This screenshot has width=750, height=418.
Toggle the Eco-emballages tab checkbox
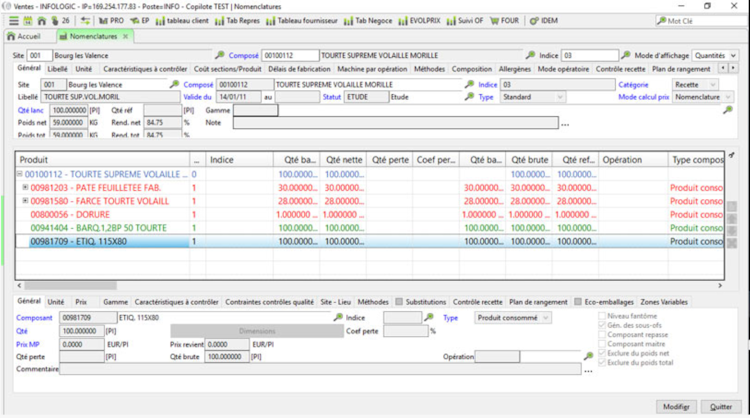[578, 302]
